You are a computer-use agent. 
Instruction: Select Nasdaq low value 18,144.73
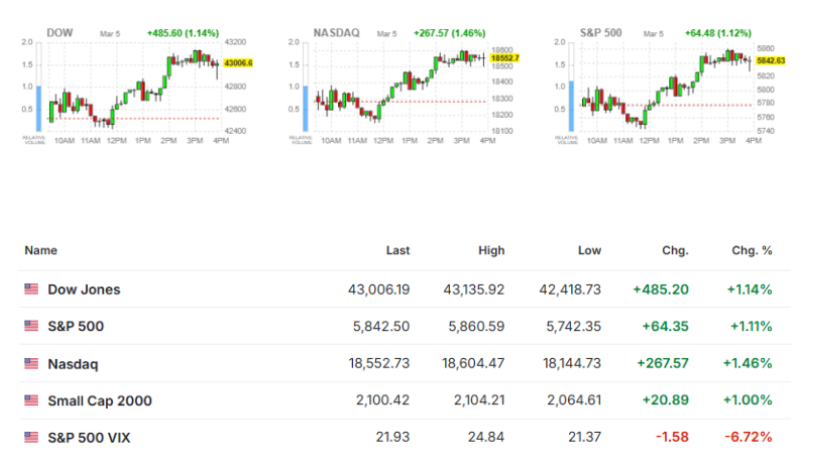[572, 363]
